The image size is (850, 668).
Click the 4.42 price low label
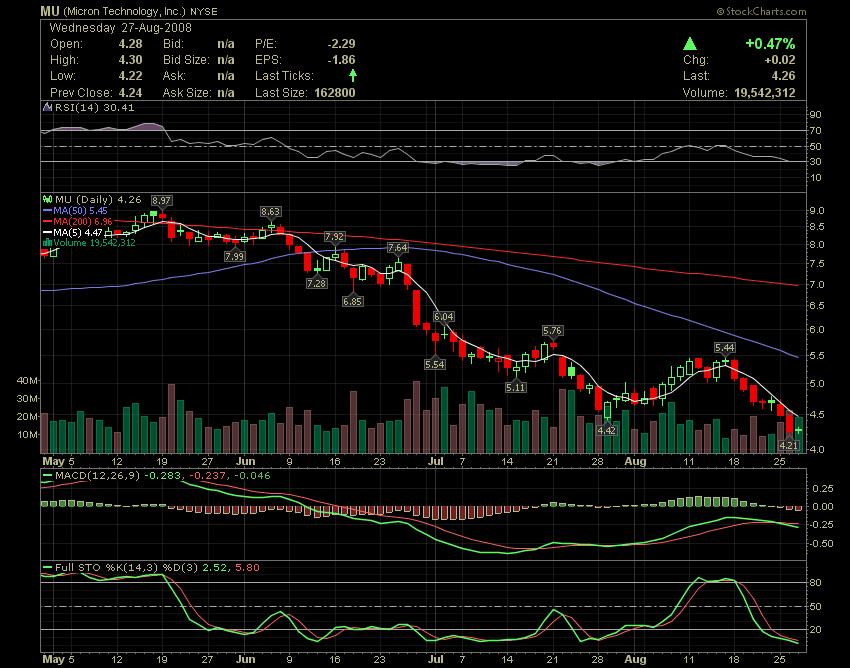606,430
